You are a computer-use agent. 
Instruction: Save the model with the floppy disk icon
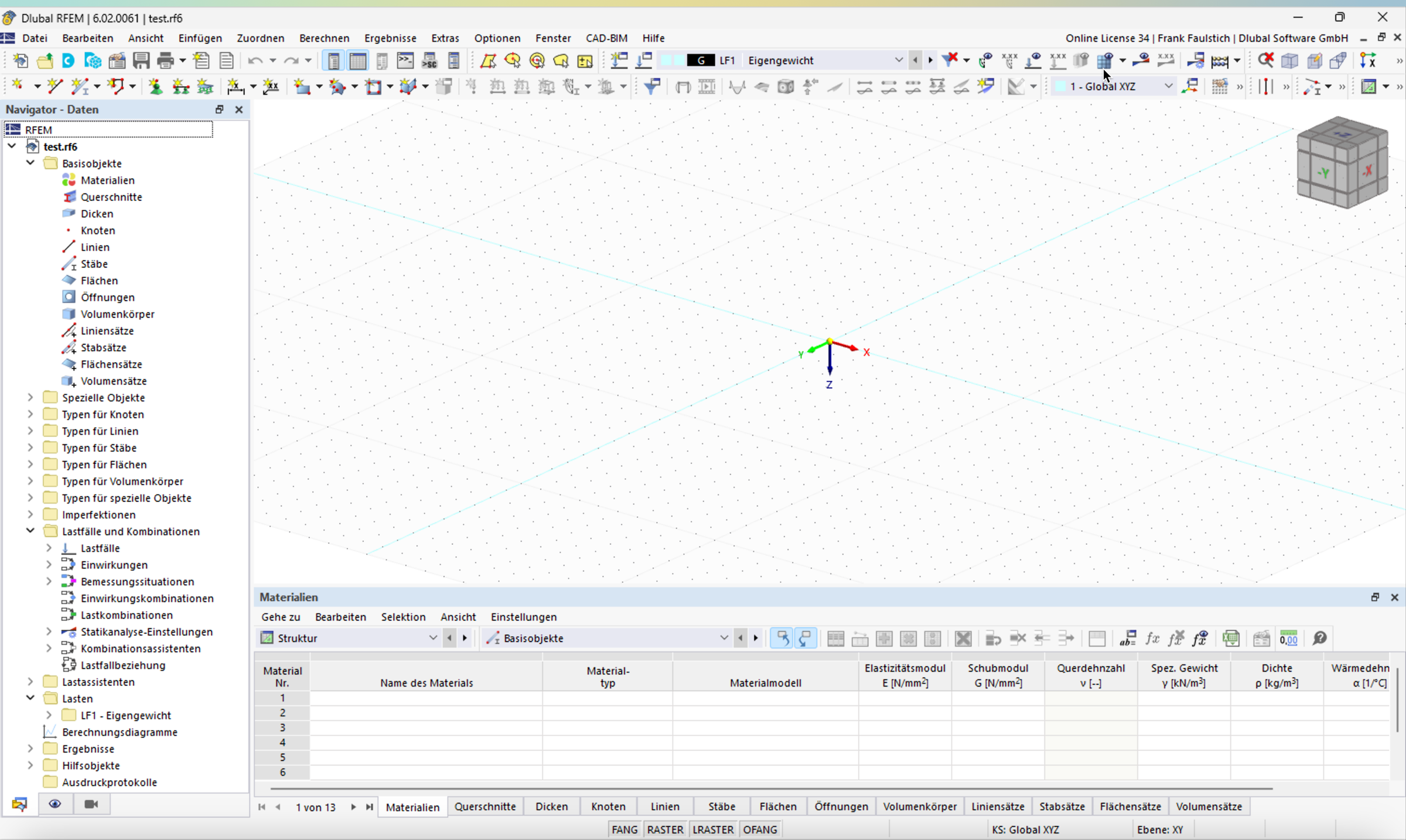(141, 60)
